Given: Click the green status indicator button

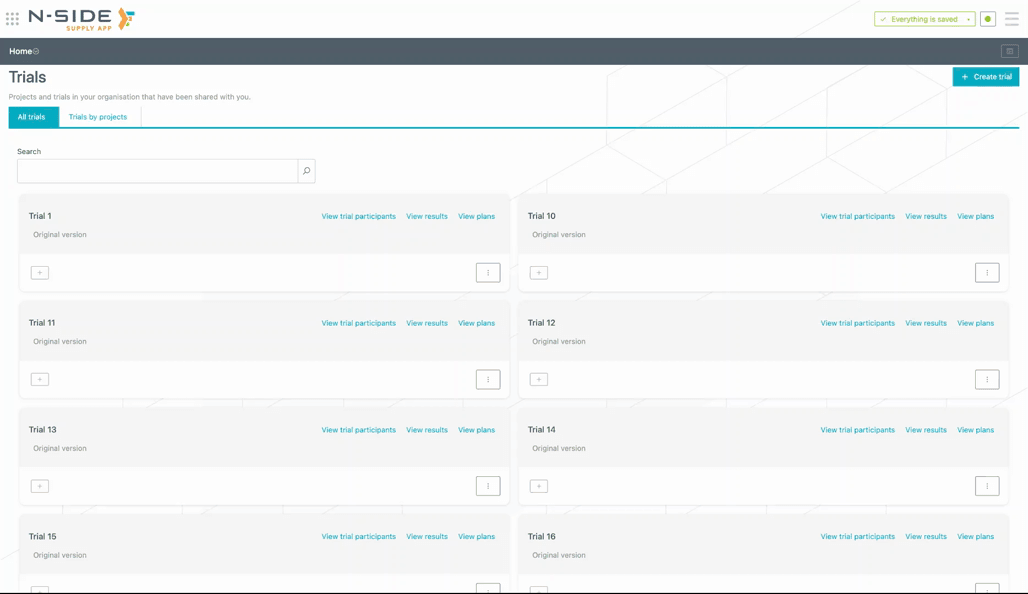Looking at the screenshot, I should pos(987,19).
